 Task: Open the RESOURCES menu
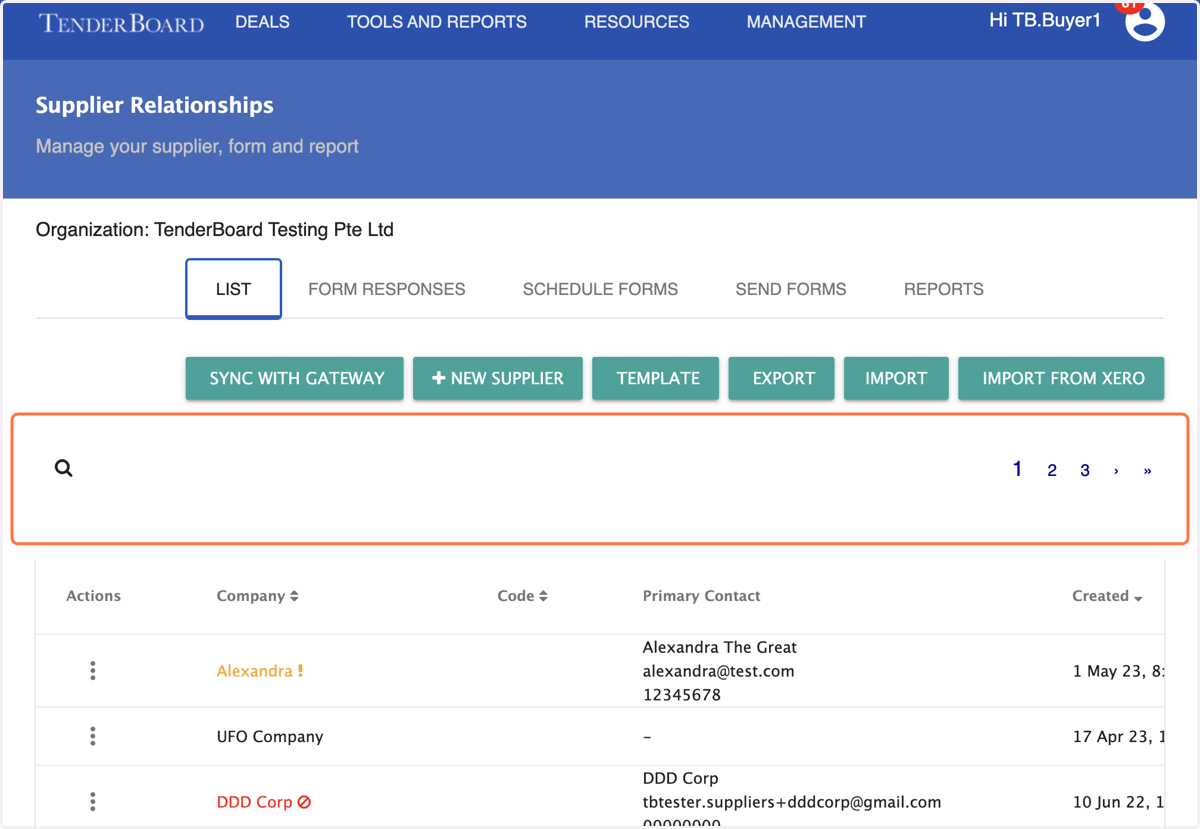(637, 22)
